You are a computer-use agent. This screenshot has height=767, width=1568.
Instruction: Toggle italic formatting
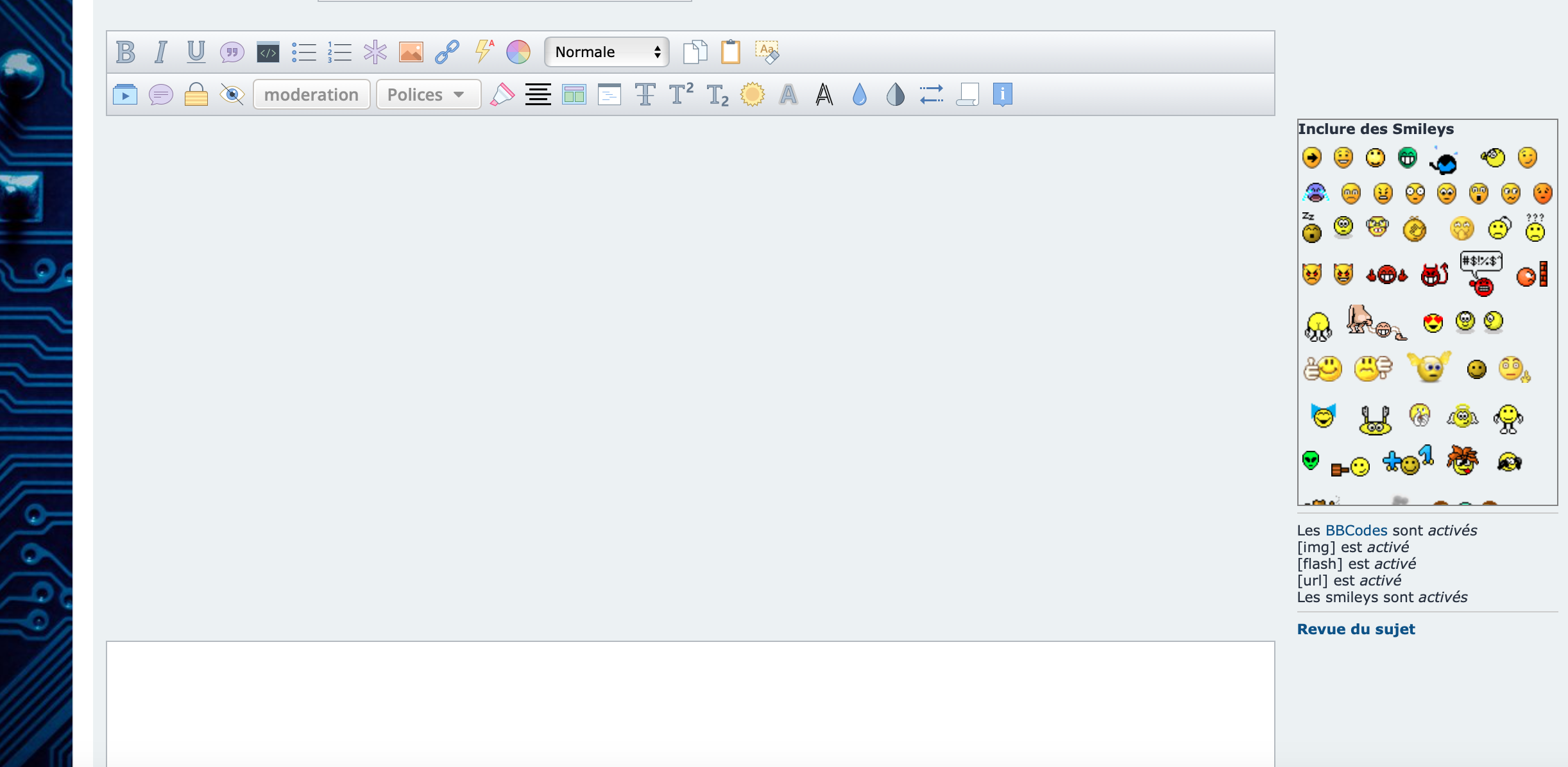pyautogui.click(x=160, y=52)
